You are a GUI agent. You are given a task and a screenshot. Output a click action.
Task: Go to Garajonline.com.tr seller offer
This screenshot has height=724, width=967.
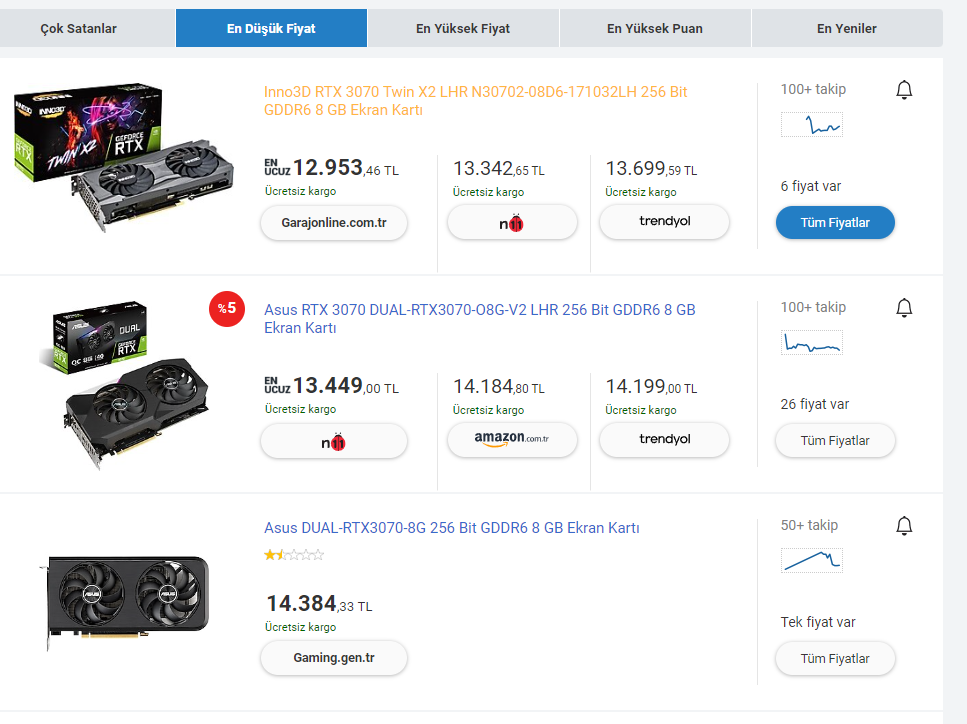[334, 223]
